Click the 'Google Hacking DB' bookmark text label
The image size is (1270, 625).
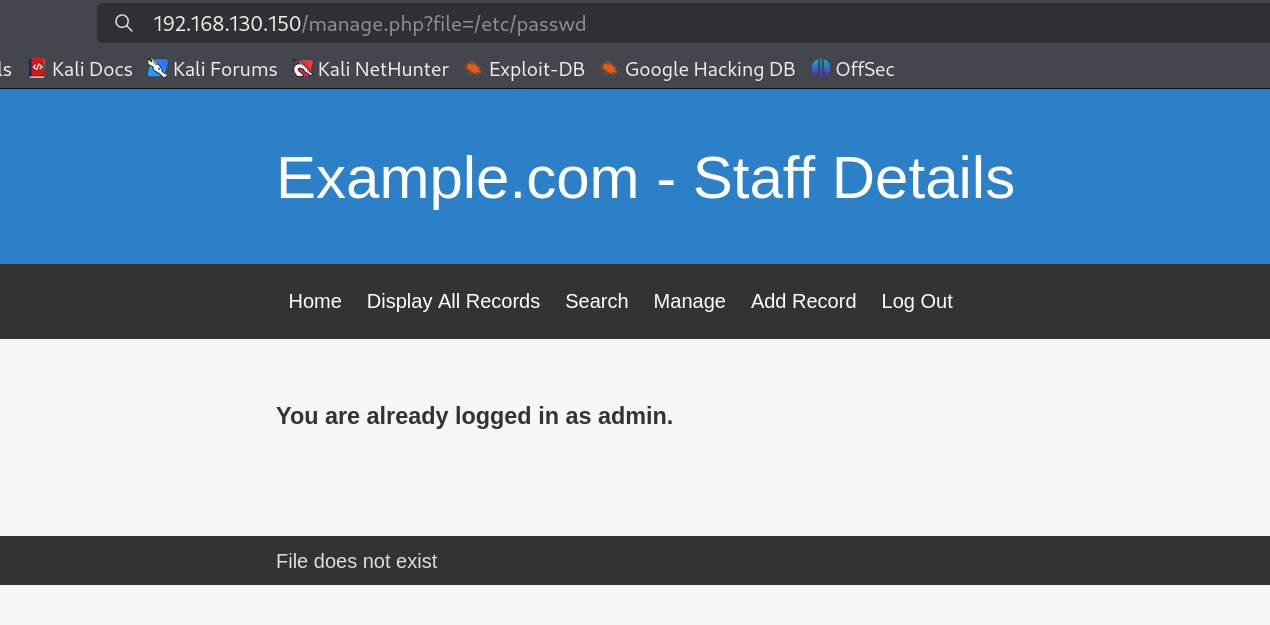click(709, 69)
